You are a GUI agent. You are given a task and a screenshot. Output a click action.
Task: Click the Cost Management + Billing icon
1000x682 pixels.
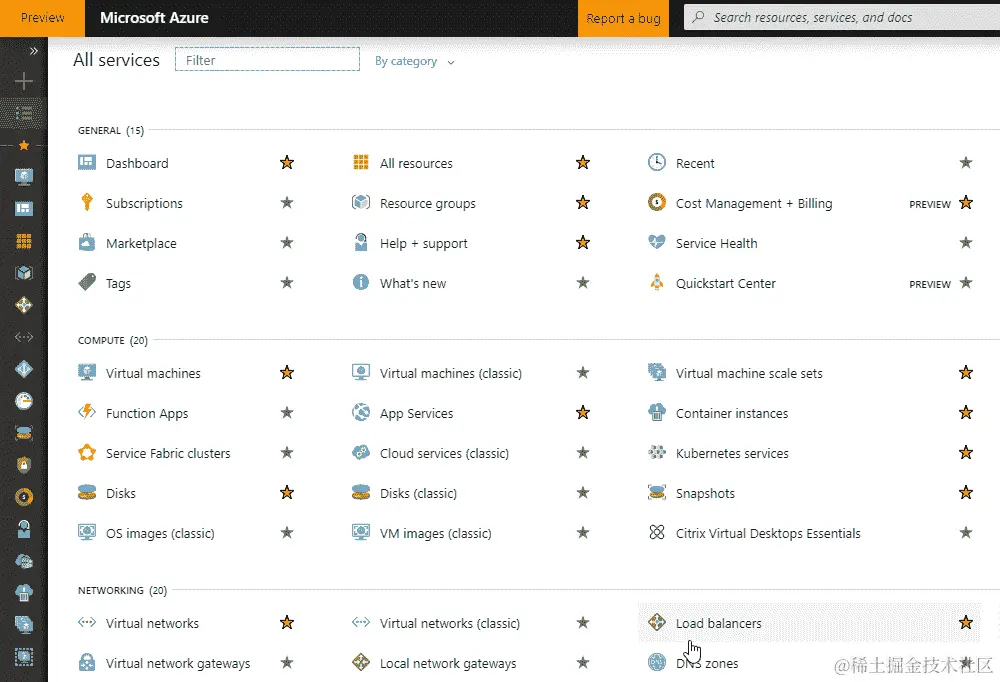(x=657, y=202)
